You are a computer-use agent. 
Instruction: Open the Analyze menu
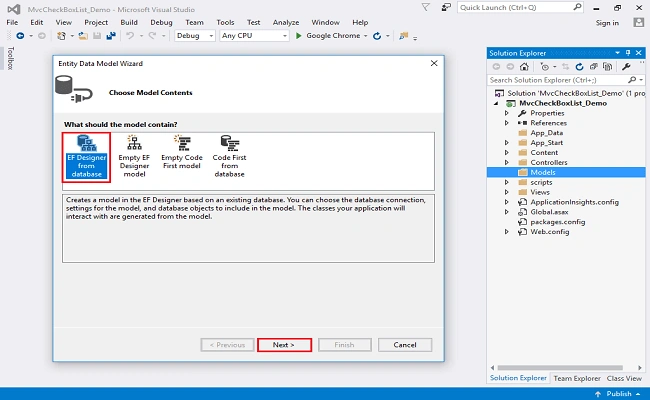coord(286,22)
